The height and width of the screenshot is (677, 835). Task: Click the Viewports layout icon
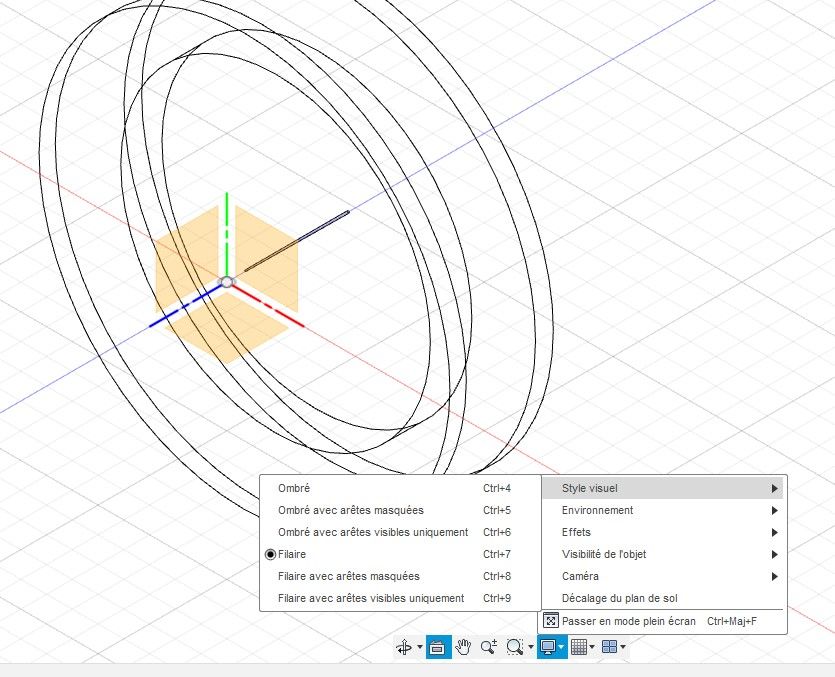pos(609,647)
